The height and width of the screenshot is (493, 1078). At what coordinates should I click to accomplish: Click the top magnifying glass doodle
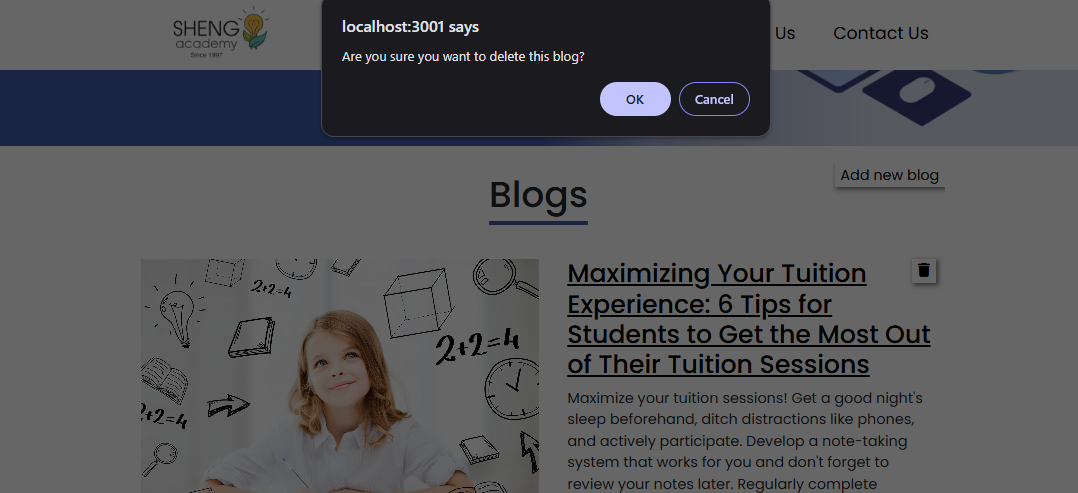tap(496, 275)
